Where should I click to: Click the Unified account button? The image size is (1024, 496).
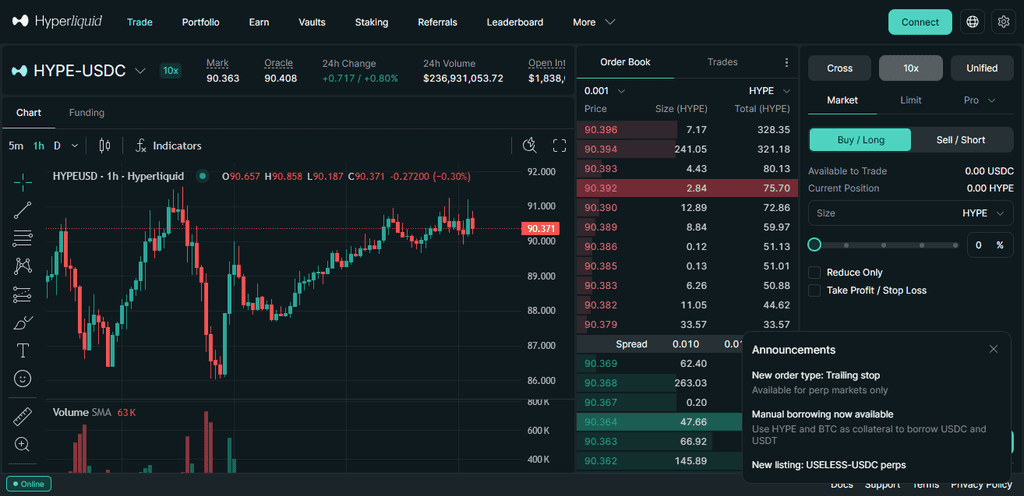(x=982, y=68)
